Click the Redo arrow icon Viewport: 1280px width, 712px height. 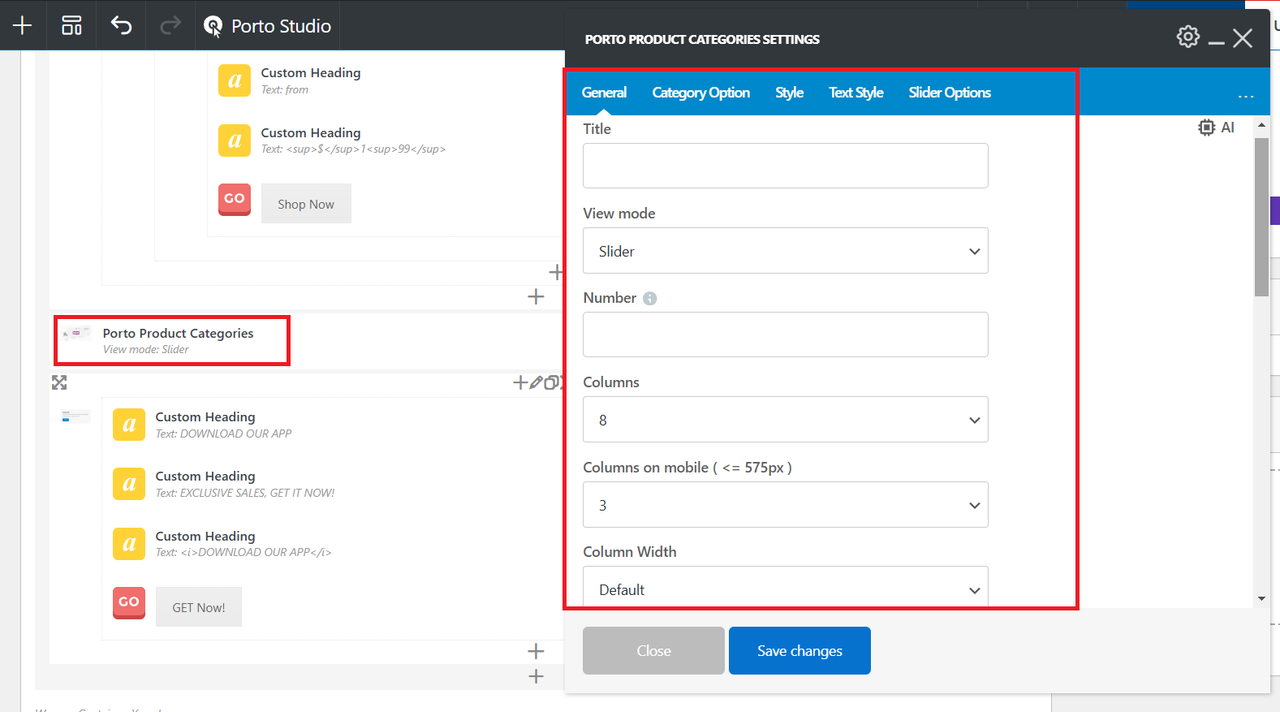(171, 25)
